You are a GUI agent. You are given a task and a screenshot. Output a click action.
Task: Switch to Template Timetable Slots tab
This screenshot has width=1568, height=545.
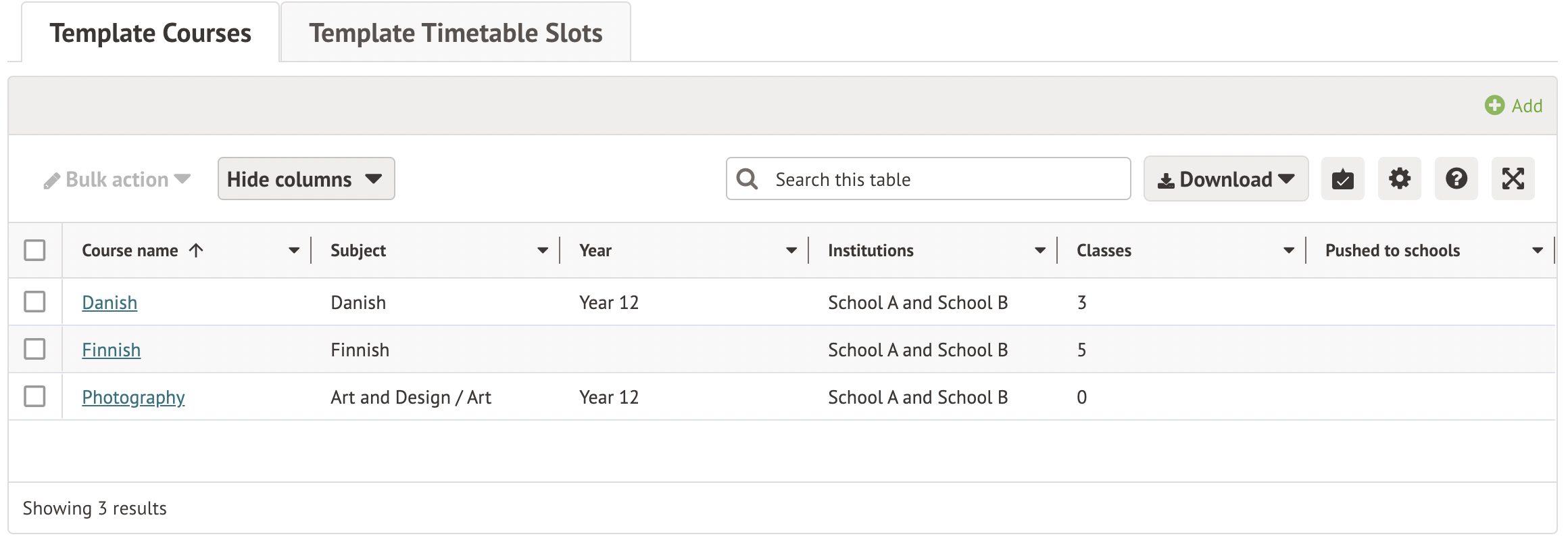(x=456, y=33)
